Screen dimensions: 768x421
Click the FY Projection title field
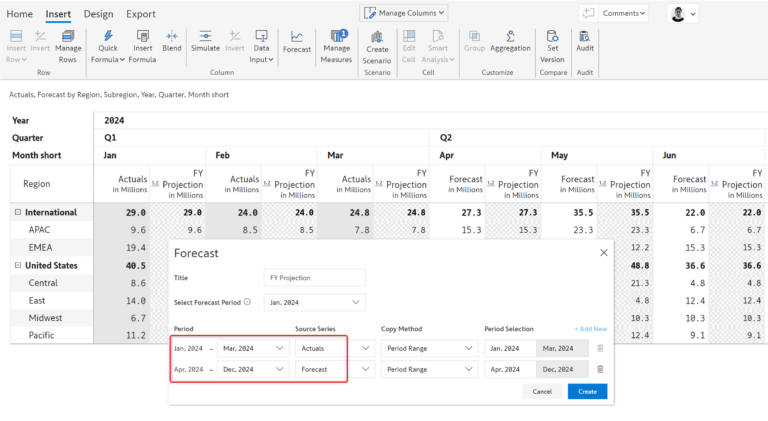(315, 277)
